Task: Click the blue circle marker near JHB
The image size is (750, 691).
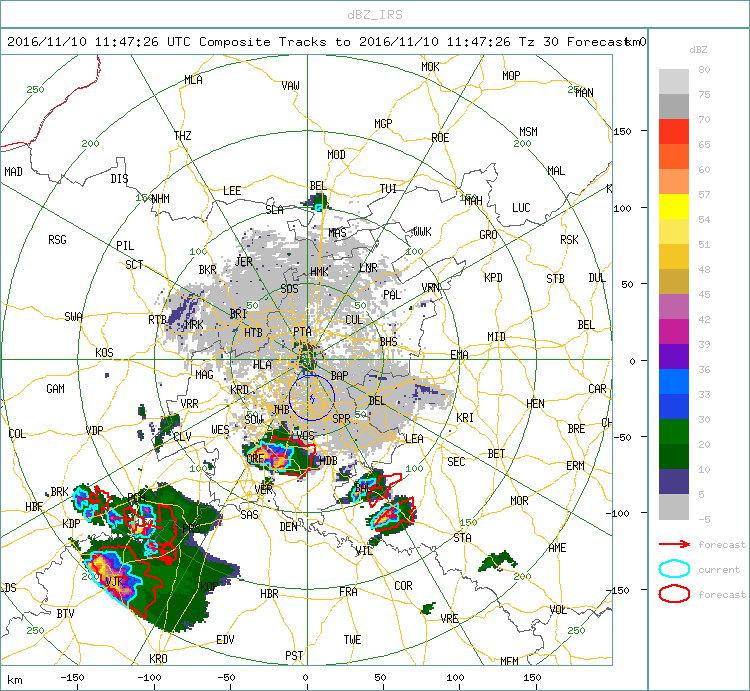Action: click(311, 398)
